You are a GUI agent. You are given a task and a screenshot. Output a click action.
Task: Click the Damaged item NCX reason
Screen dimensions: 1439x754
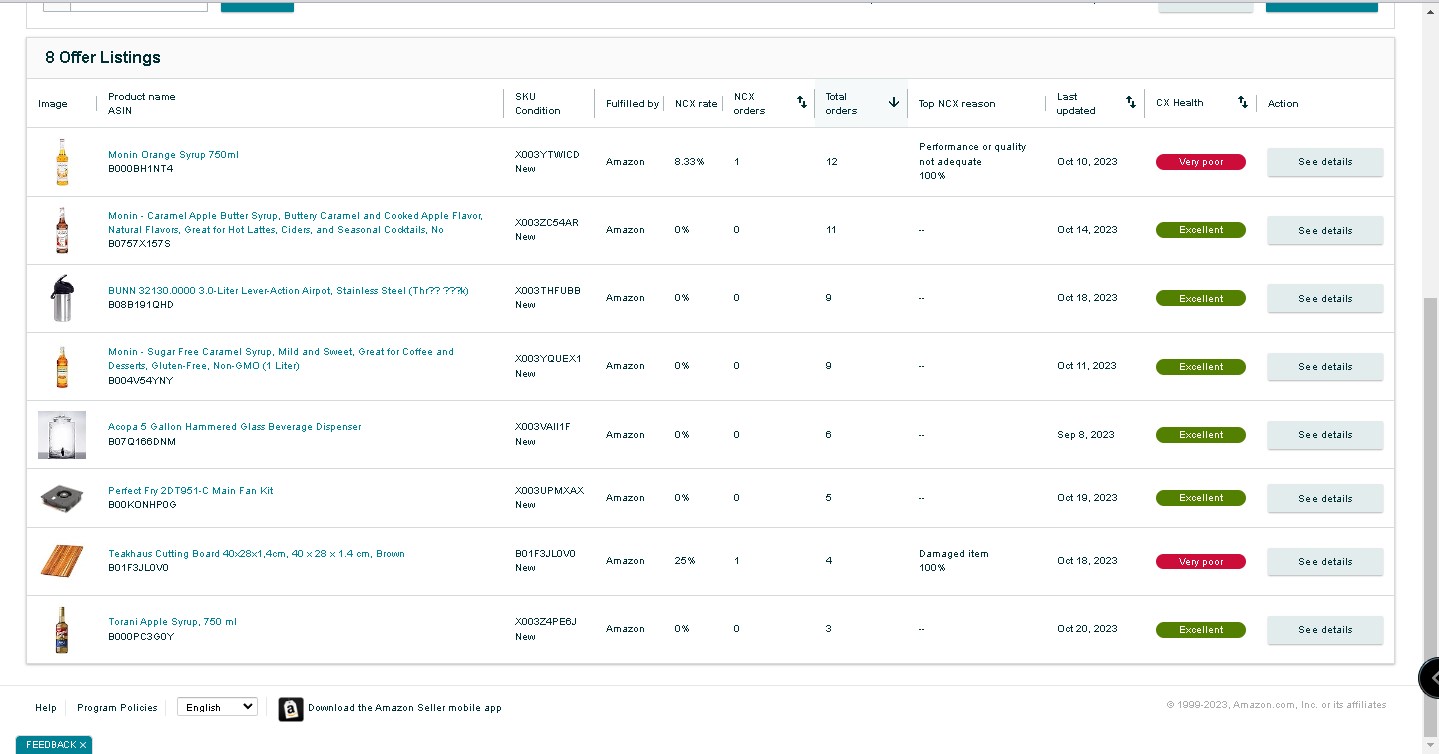coord(954,554)
